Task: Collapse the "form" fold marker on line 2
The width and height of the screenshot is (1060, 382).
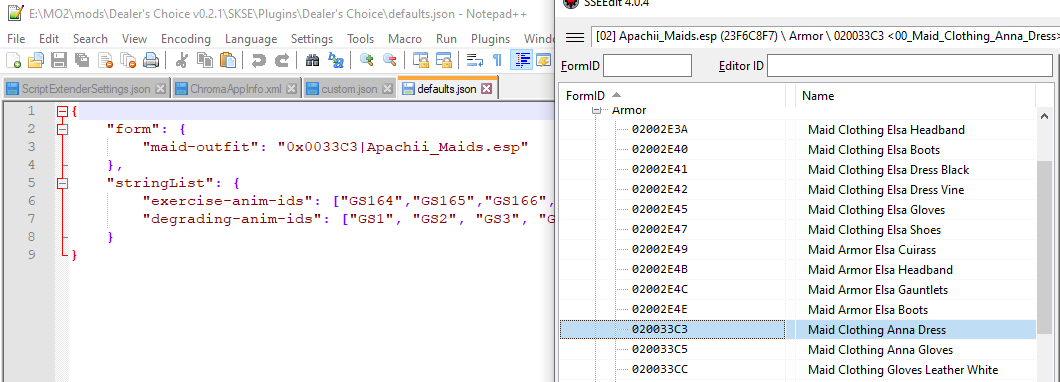Action: (x=63, y=128)
